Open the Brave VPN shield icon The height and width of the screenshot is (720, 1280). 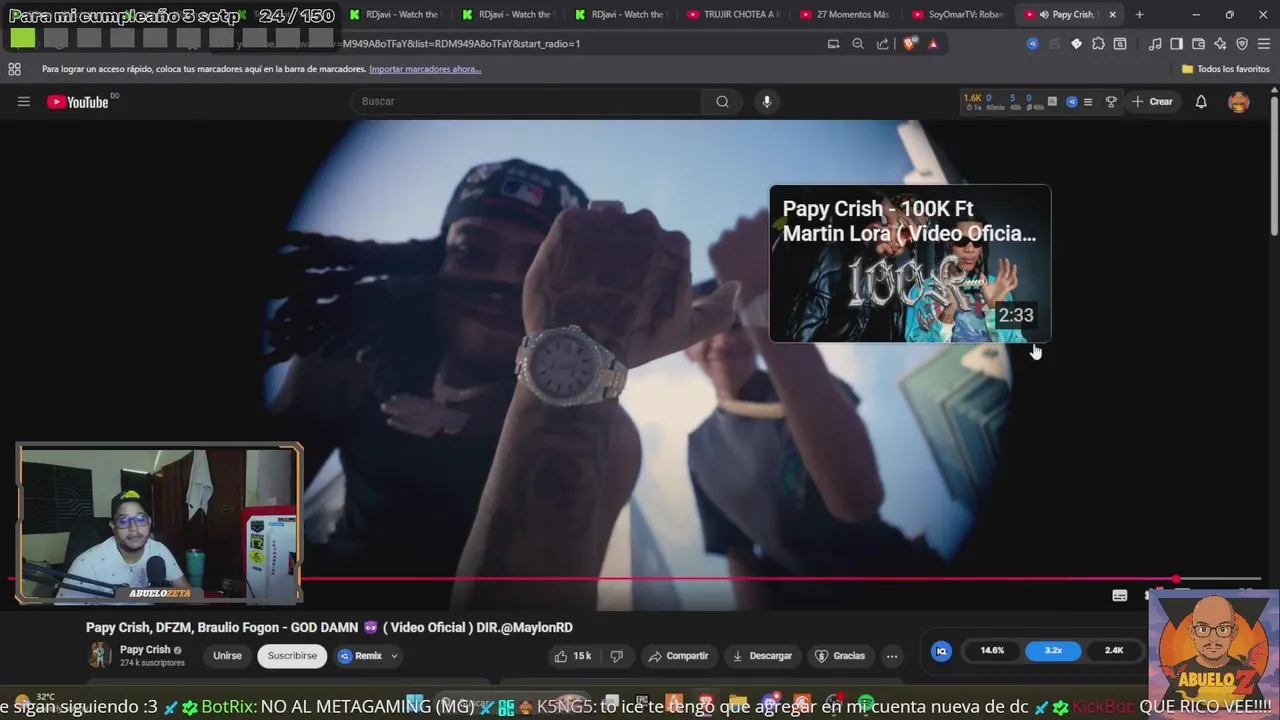coord(1242,44)
